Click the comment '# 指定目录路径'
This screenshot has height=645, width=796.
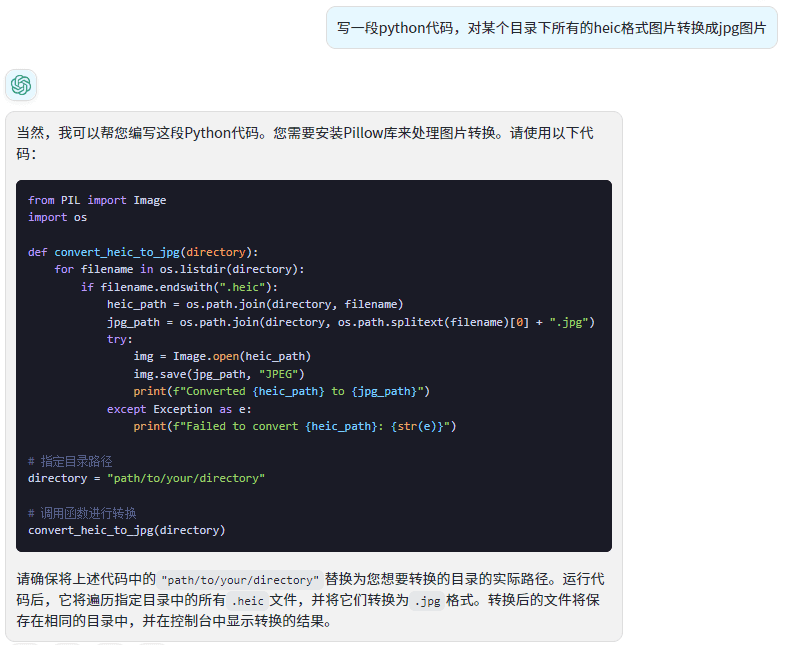(x=70, y=461)
